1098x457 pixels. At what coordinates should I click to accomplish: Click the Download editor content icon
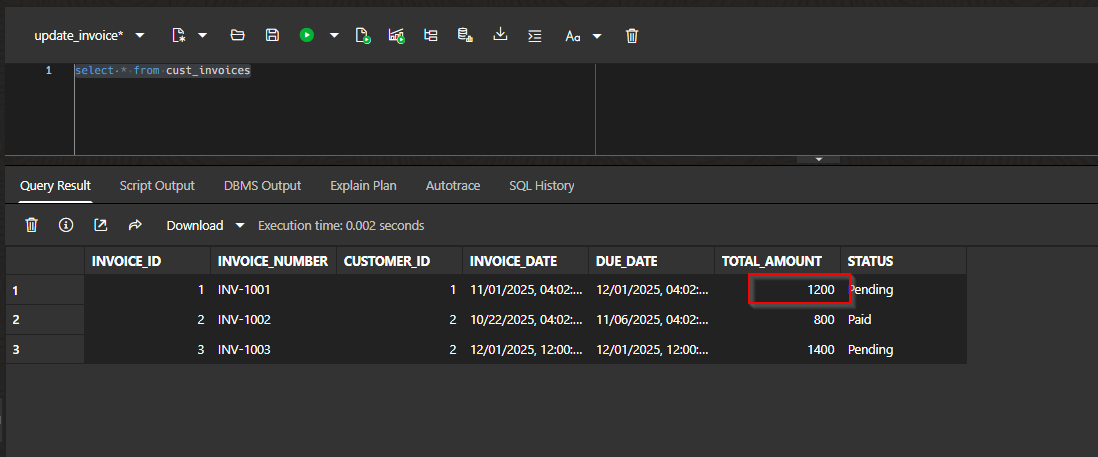(500, 35)
